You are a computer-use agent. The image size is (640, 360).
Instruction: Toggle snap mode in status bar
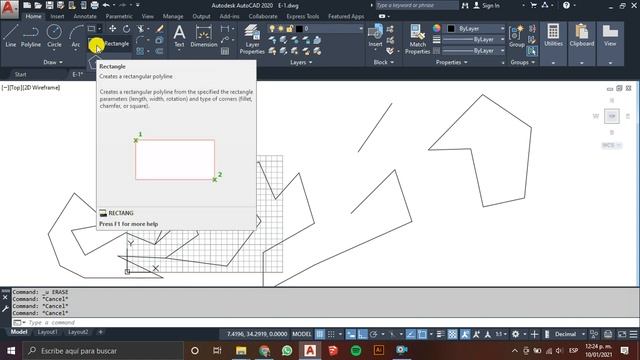pyautogui.click(x=331, y=334)
